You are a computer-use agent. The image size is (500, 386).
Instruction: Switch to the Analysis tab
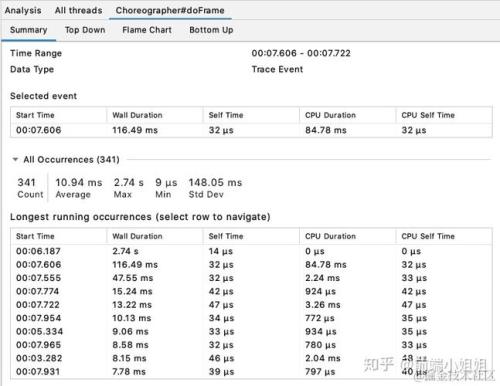point(23,10)
